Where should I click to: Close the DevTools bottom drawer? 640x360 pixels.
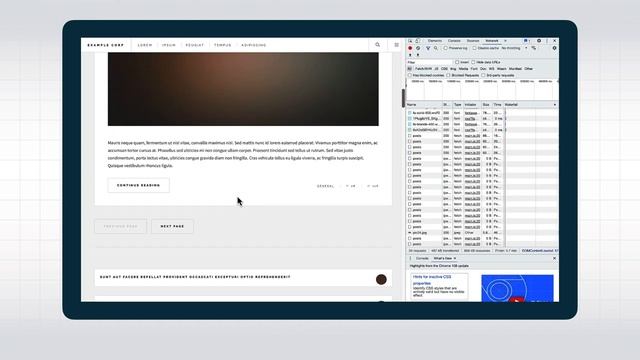click(554, 258)
